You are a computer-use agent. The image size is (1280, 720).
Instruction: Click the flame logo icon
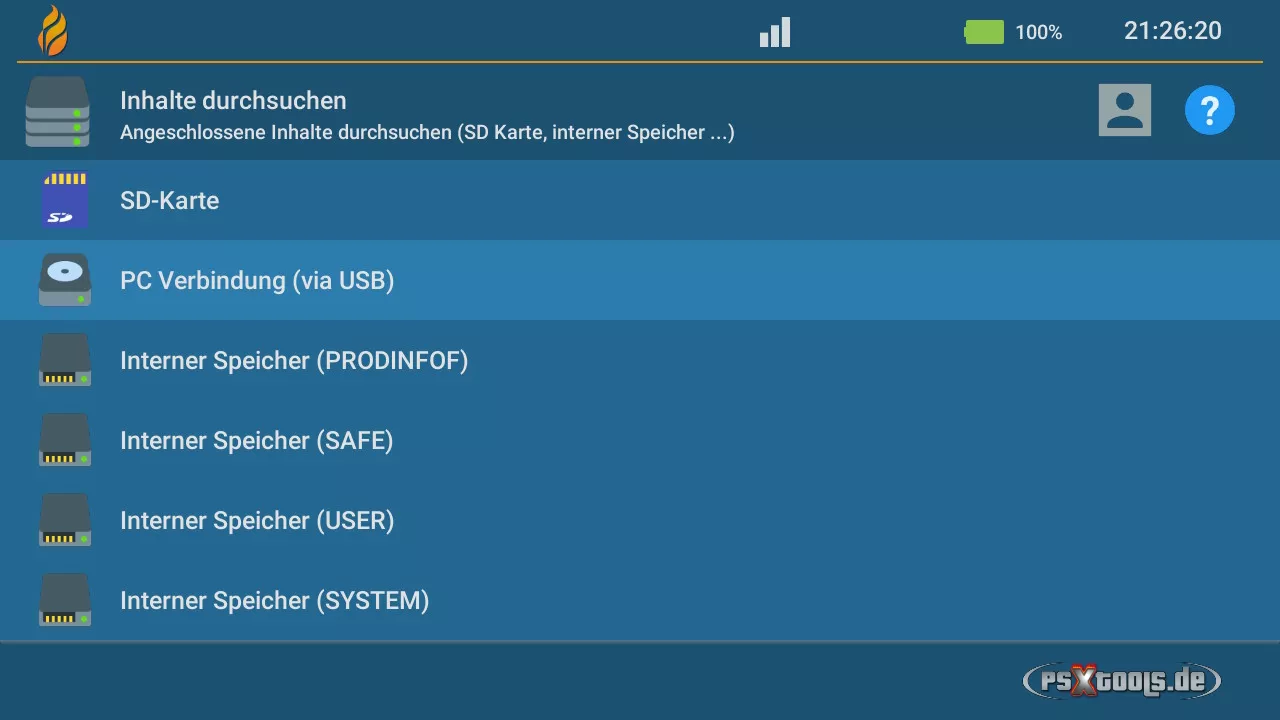[x=53, y=31]
